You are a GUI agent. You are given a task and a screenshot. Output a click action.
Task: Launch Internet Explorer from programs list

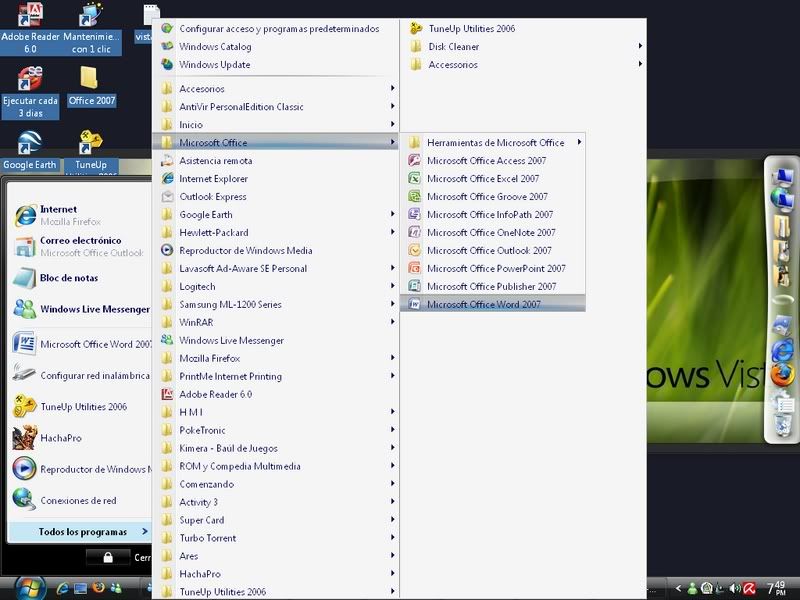(276, 179)
